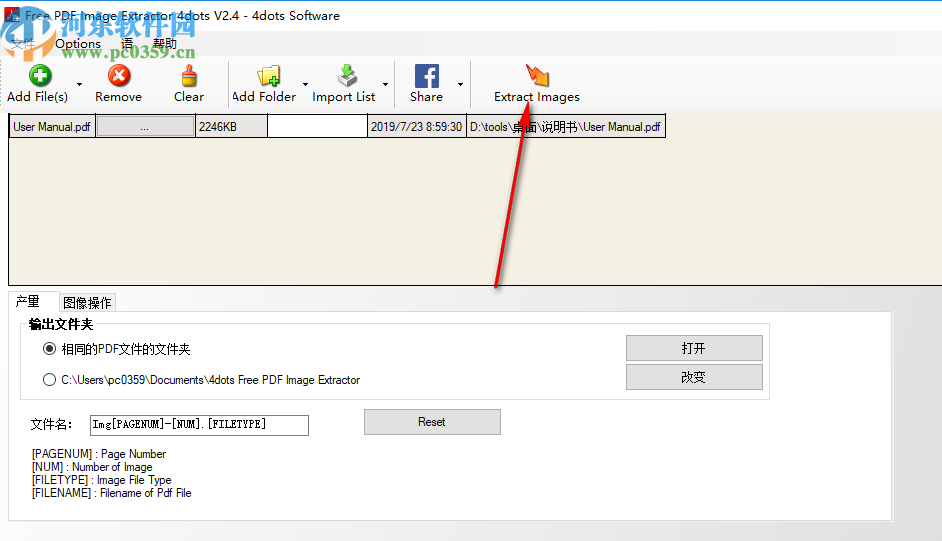Open the Options menu
This screenshot has height=541, width=942.
click(x=78, y=44)
